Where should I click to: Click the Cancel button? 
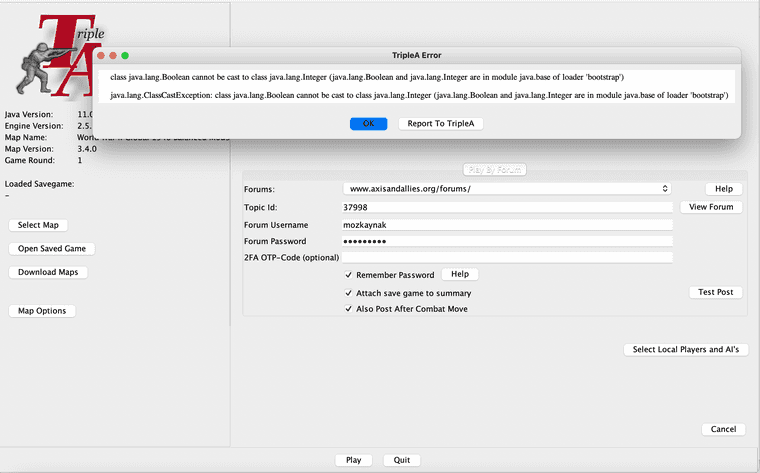723,429
